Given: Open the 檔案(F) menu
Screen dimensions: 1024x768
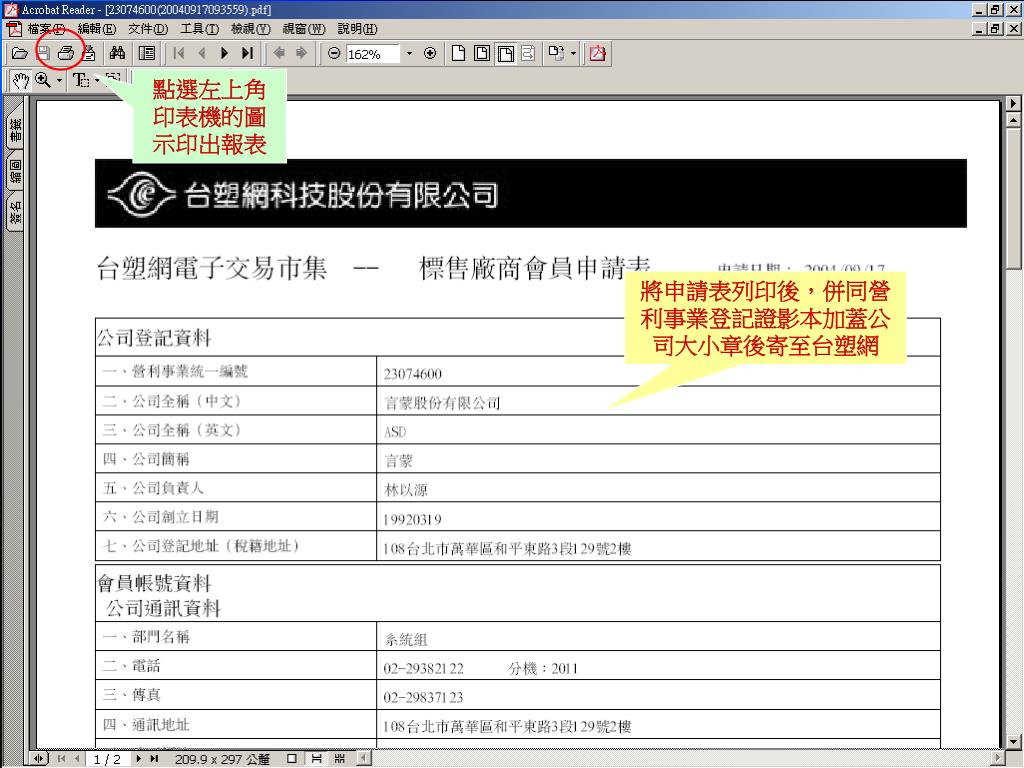Looking at the screenshot, I should [45, 29].
